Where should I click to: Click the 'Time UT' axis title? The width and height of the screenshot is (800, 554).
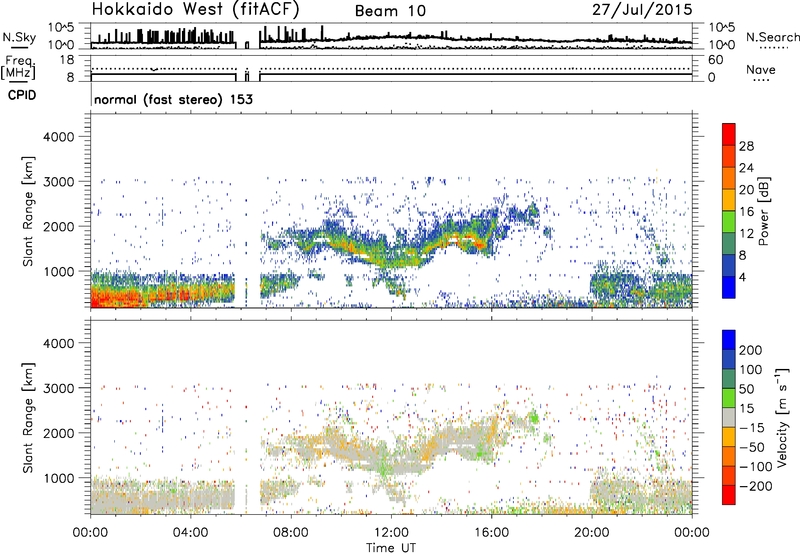391,548
